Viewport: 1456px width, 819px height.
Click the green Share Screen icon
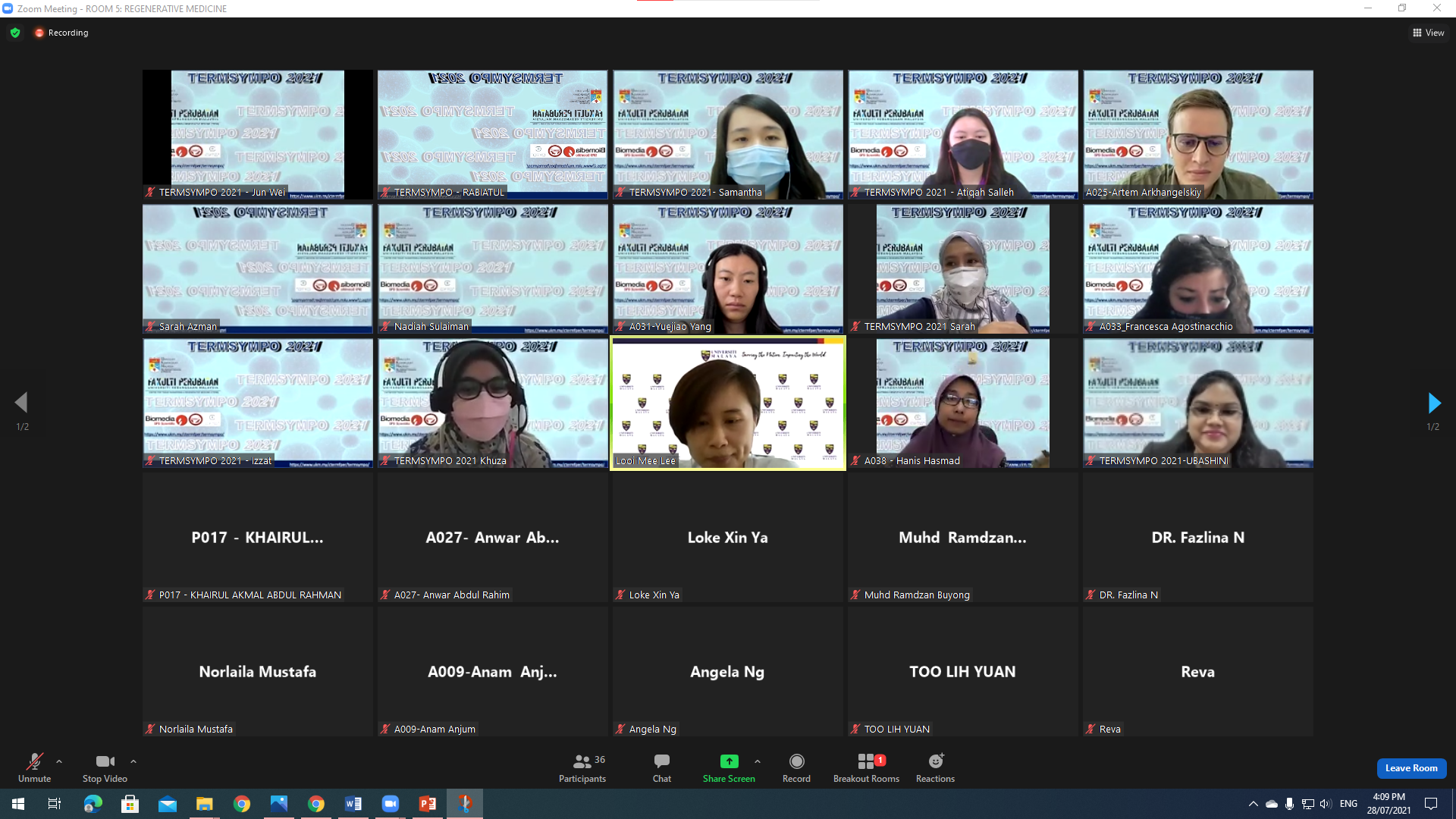[728, 761]
